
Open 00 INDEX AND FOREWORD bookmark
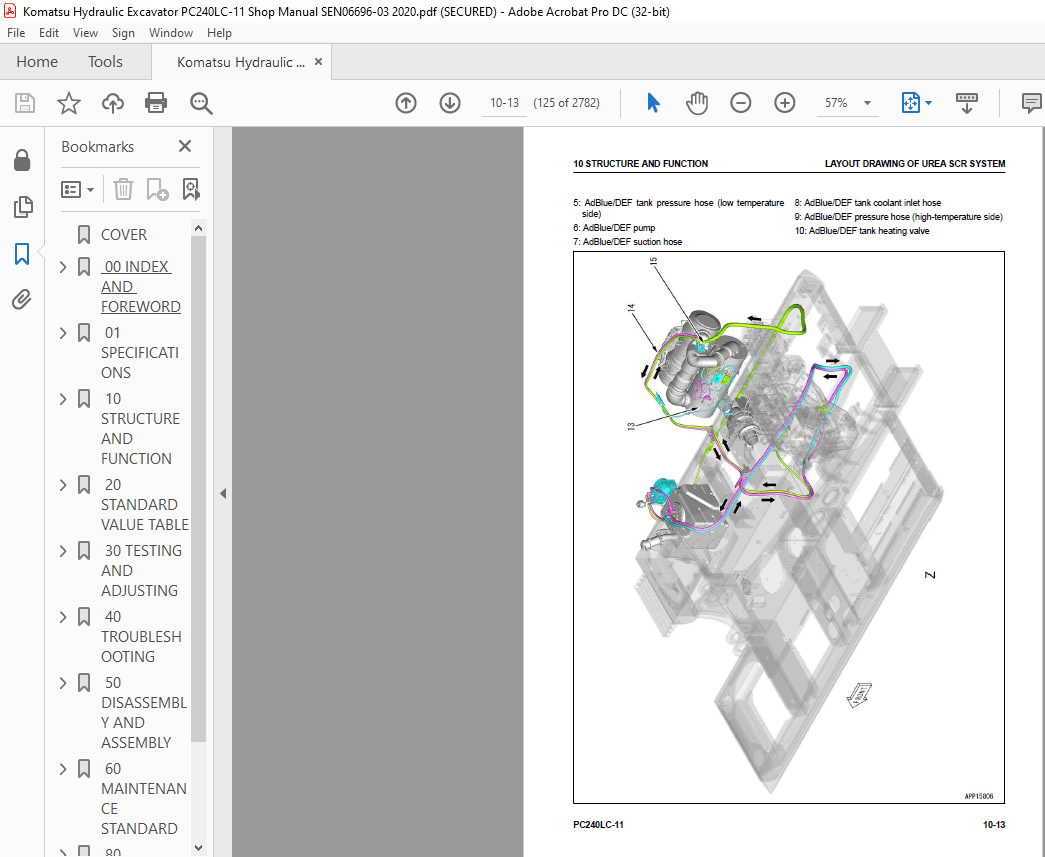(x=141, y=287)
